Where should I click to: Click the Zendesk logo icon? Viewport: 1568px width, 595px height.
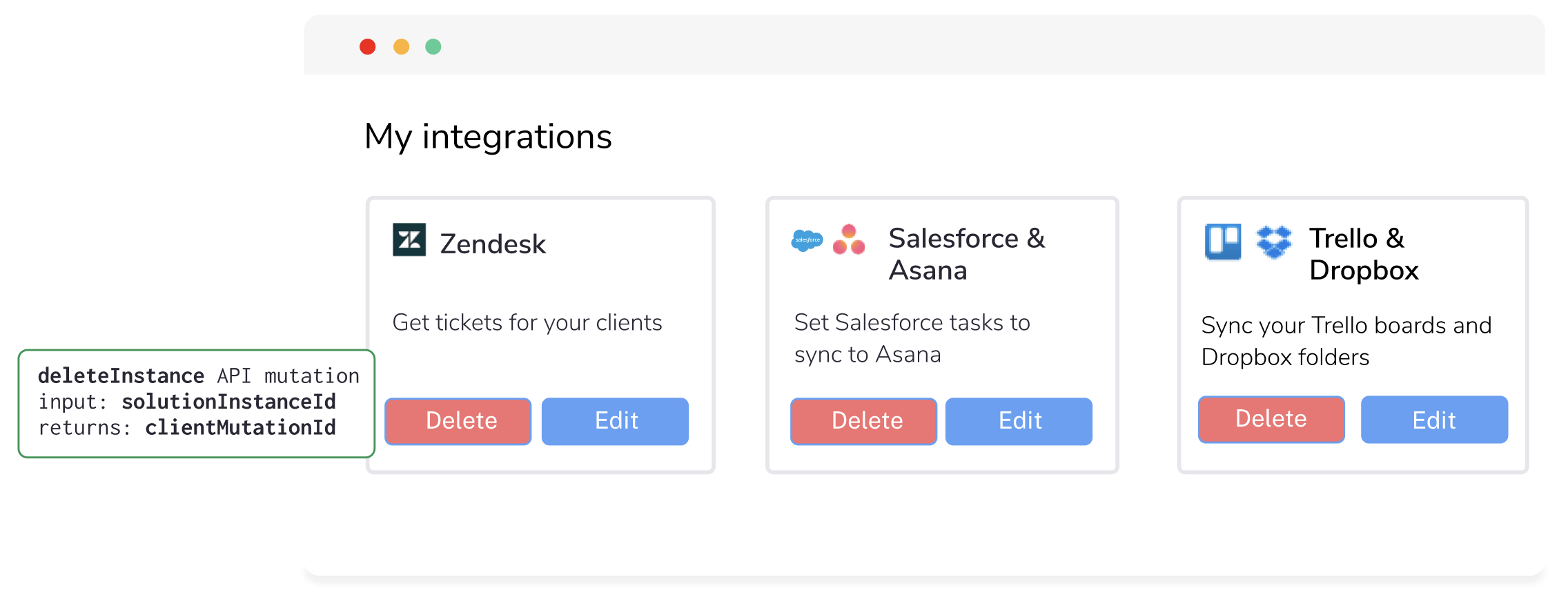[x=409, y=240]
